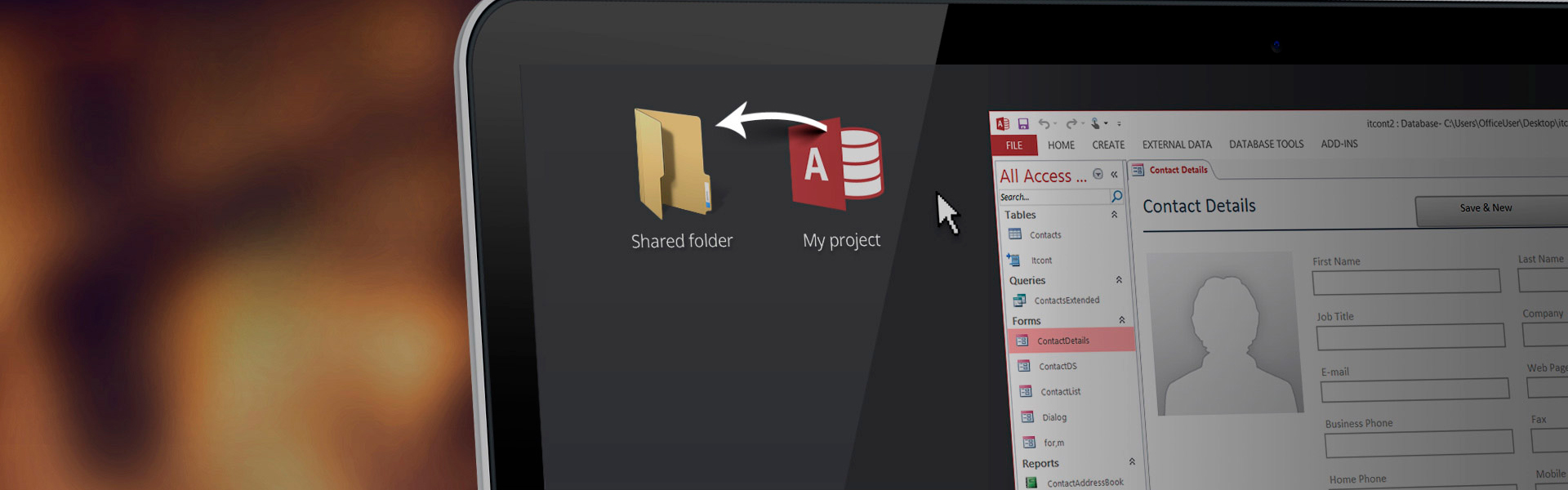The image size is (1568, 490).
Task: Switch to the ADD-INS ribbon tab
Action: tap(1339, 144)
